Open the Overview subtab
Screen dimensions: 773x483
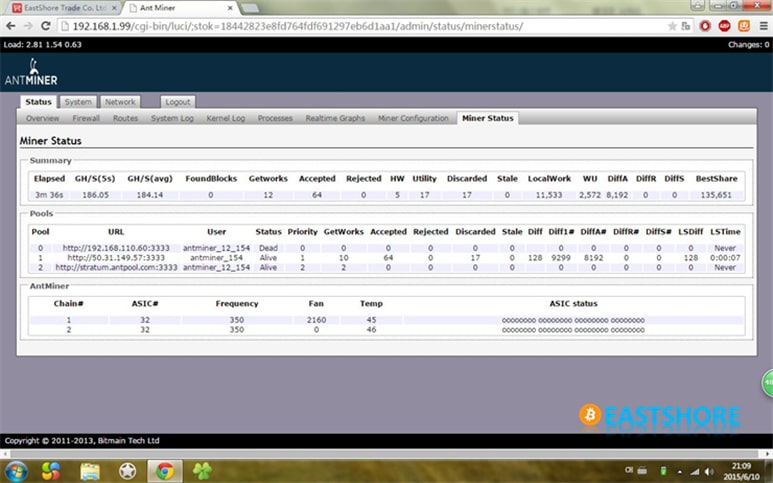pos(42,118)
